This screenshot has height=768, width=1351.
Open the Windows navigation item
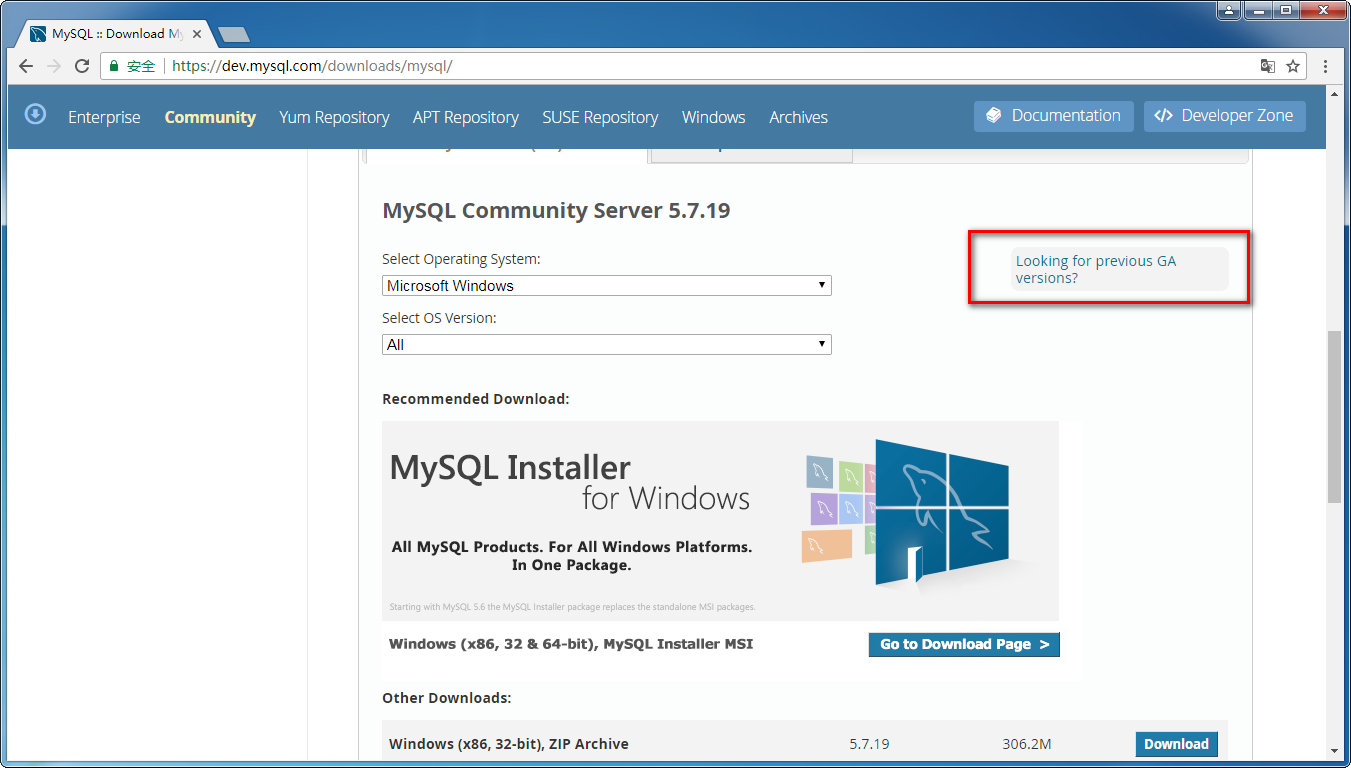click(714, 117)
